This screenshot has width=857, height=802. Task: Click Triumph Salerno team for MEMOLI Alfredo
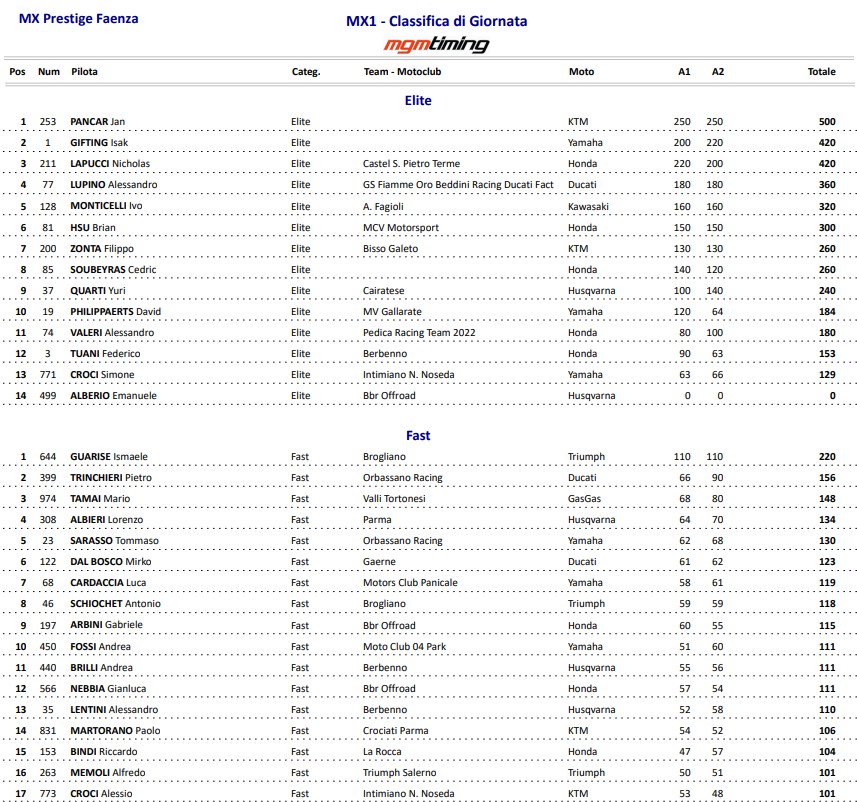coord(400,772)
